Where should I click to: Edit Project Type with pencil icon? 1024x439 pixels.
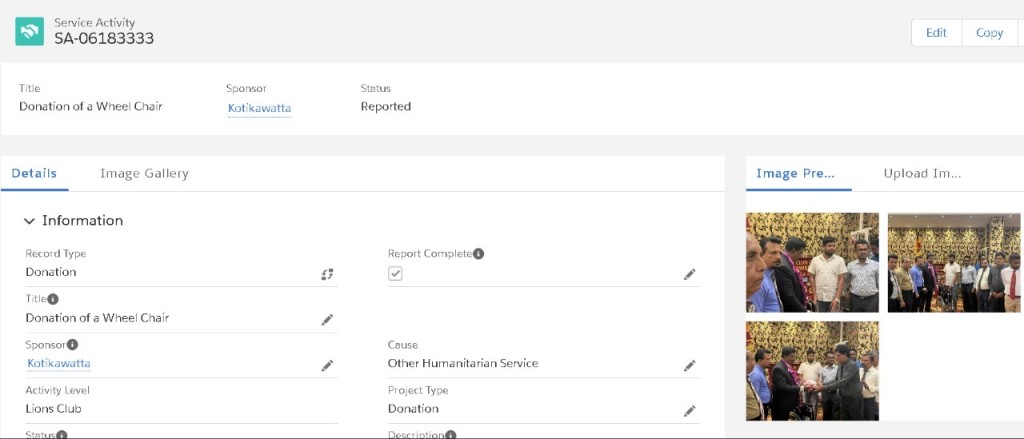690,411
